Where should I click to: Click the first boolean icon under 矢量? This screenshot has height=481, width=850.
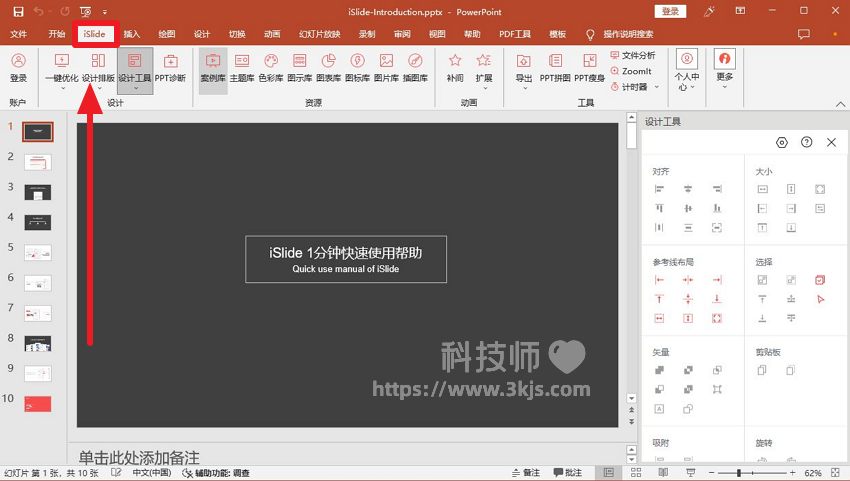[659, 370]
